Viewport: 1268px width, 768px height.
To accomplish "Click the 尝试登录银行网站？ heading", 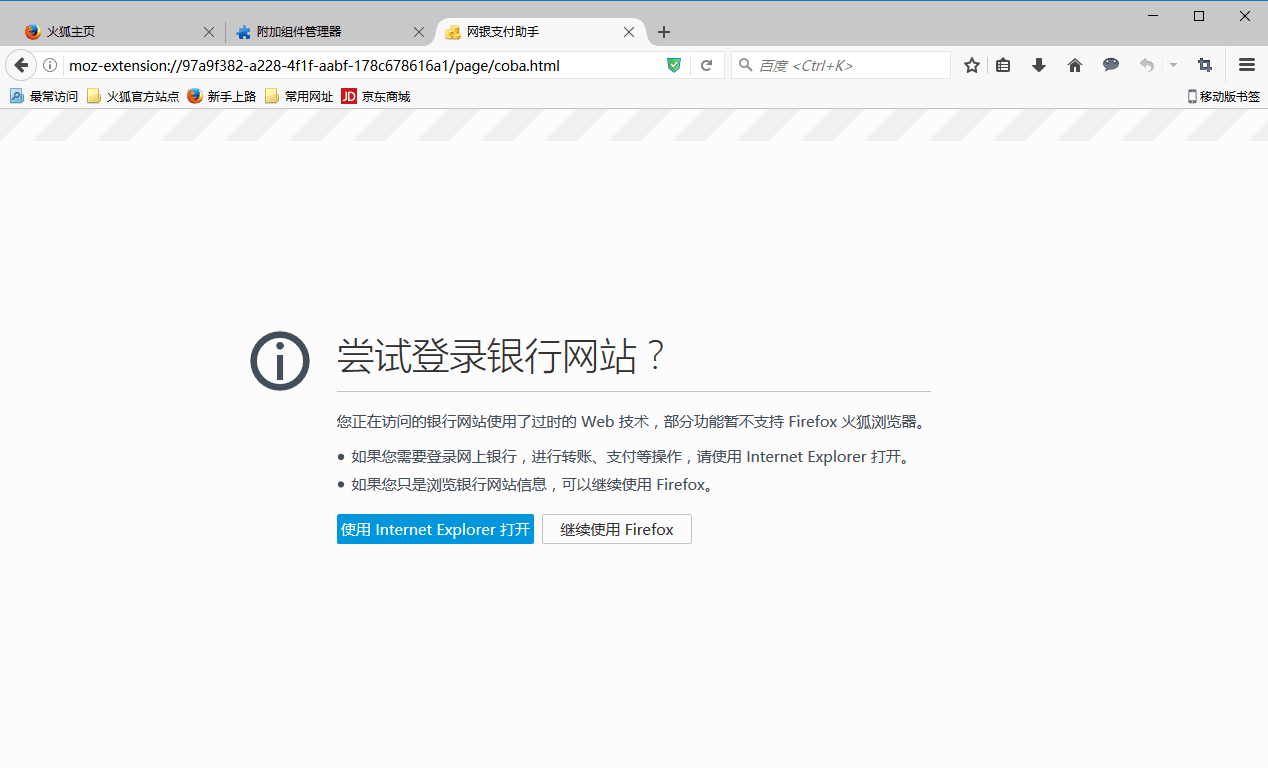I will click(502, 356).
